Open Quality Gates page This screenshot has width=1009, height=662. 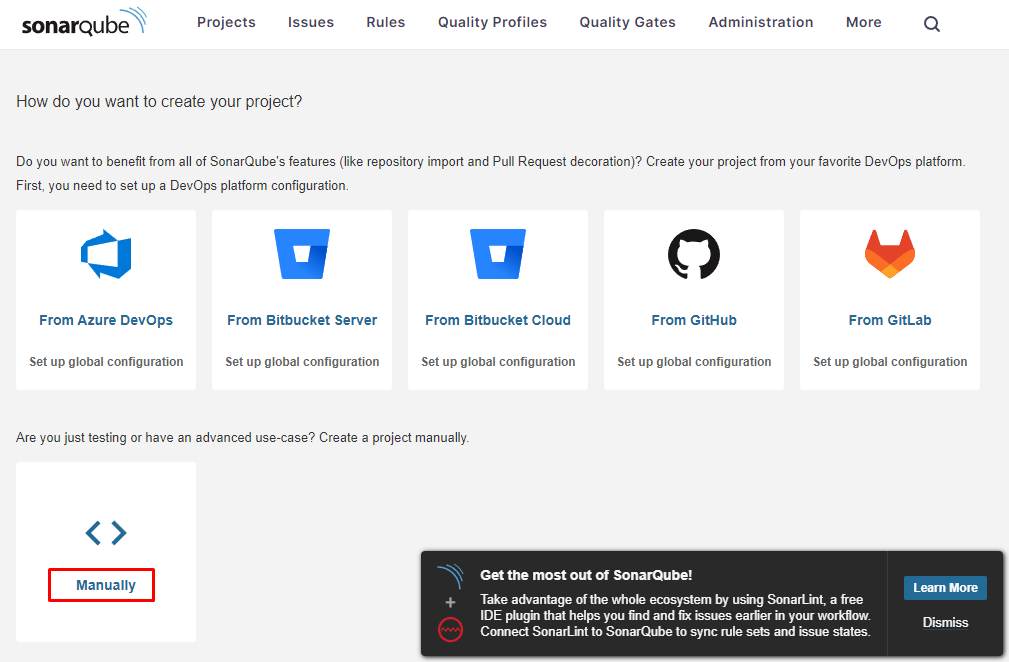pyautogui.click(x=628, y=22)
